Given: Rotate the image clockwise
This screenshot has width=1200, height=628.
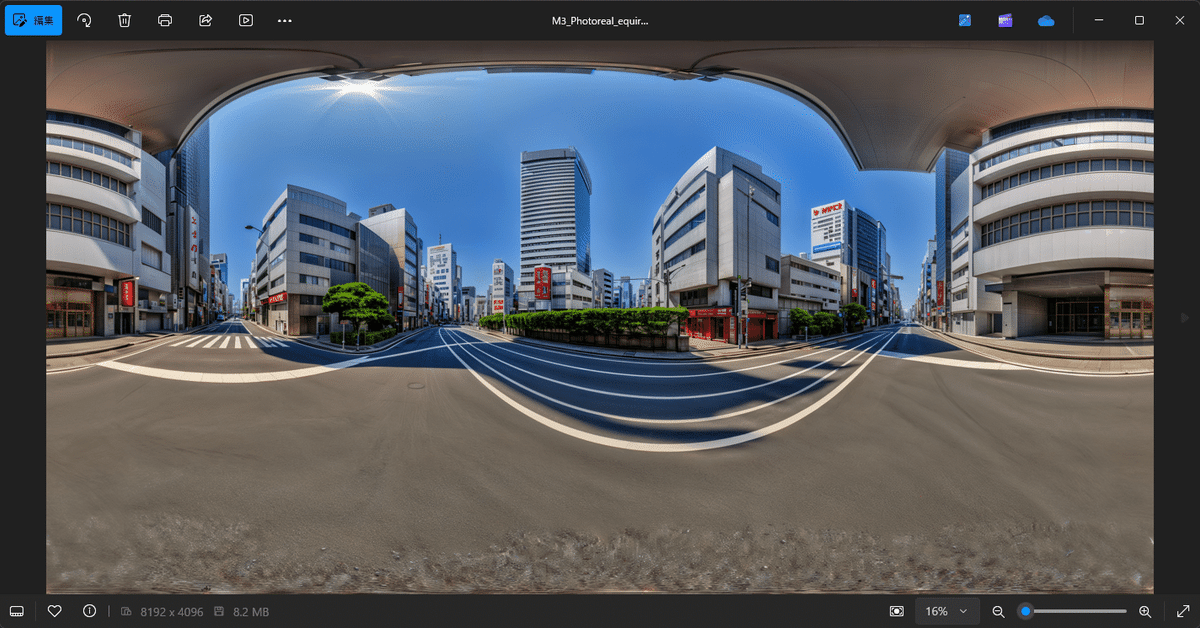Looking at the screenshot, I should pyautogui.click(x=84, y=20).
